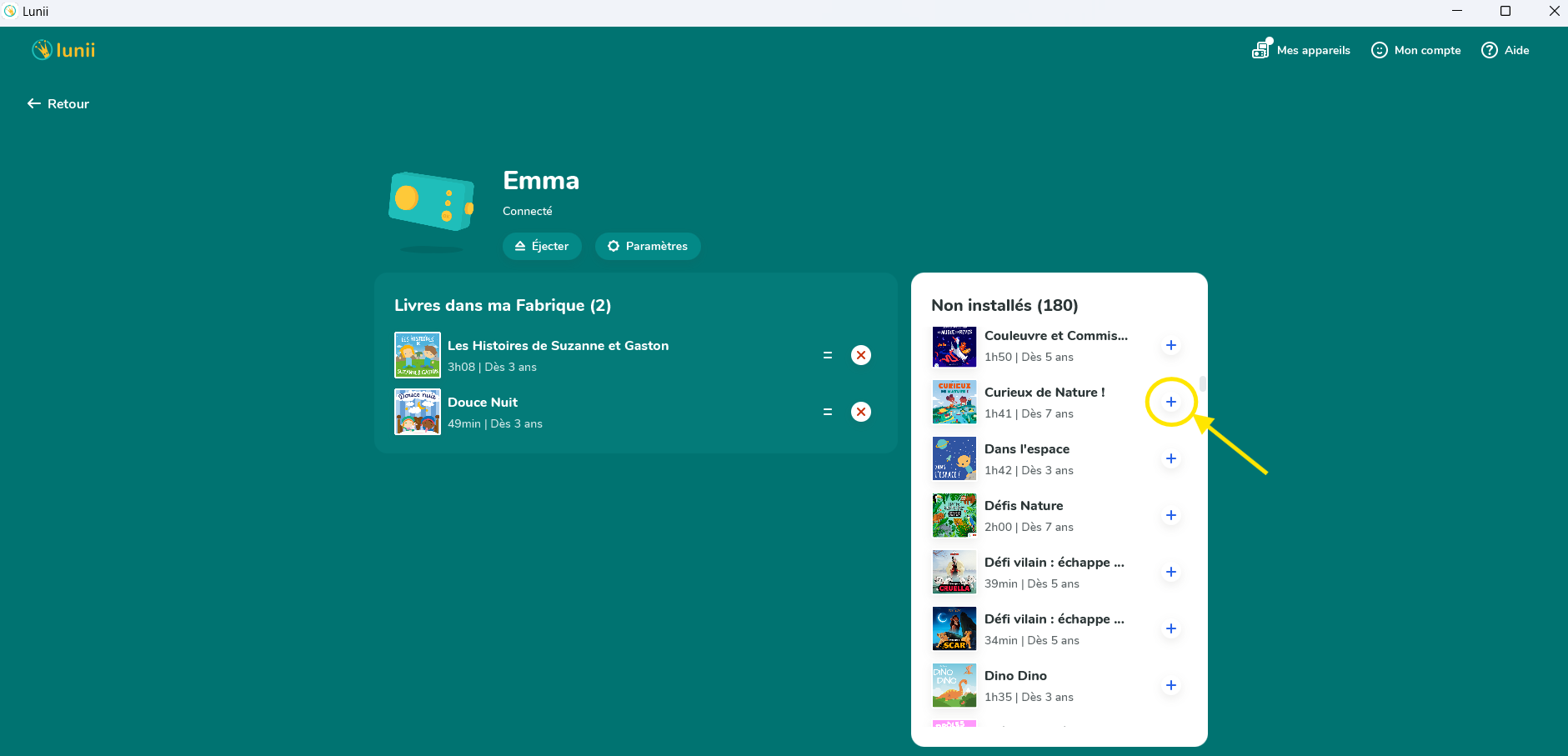The height and width of the screenshot is (756, 1568).
Task: Open the Paramètres settings for Emma
Action: pyautogui.click(x=648, y=246)
